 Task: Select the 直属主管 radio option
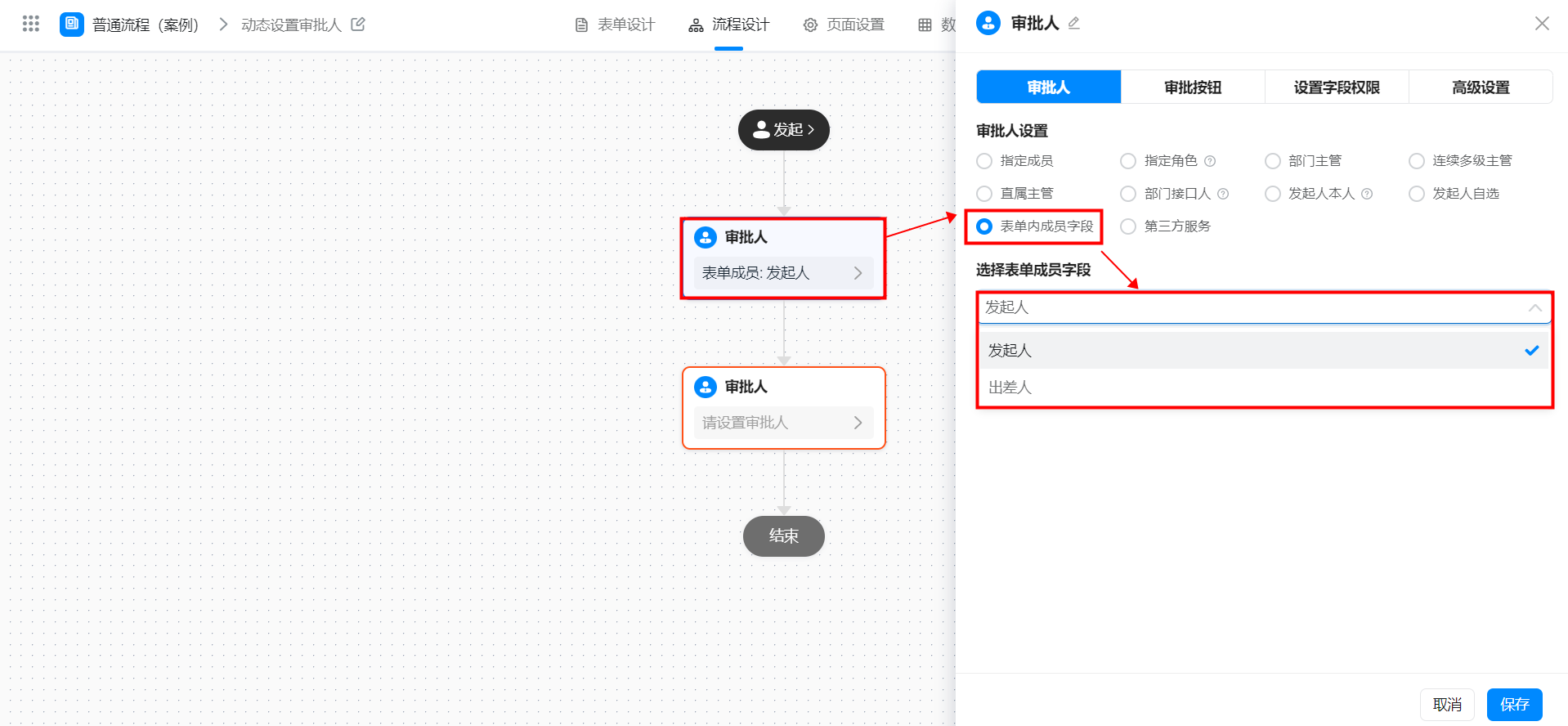tap(984, 194)
